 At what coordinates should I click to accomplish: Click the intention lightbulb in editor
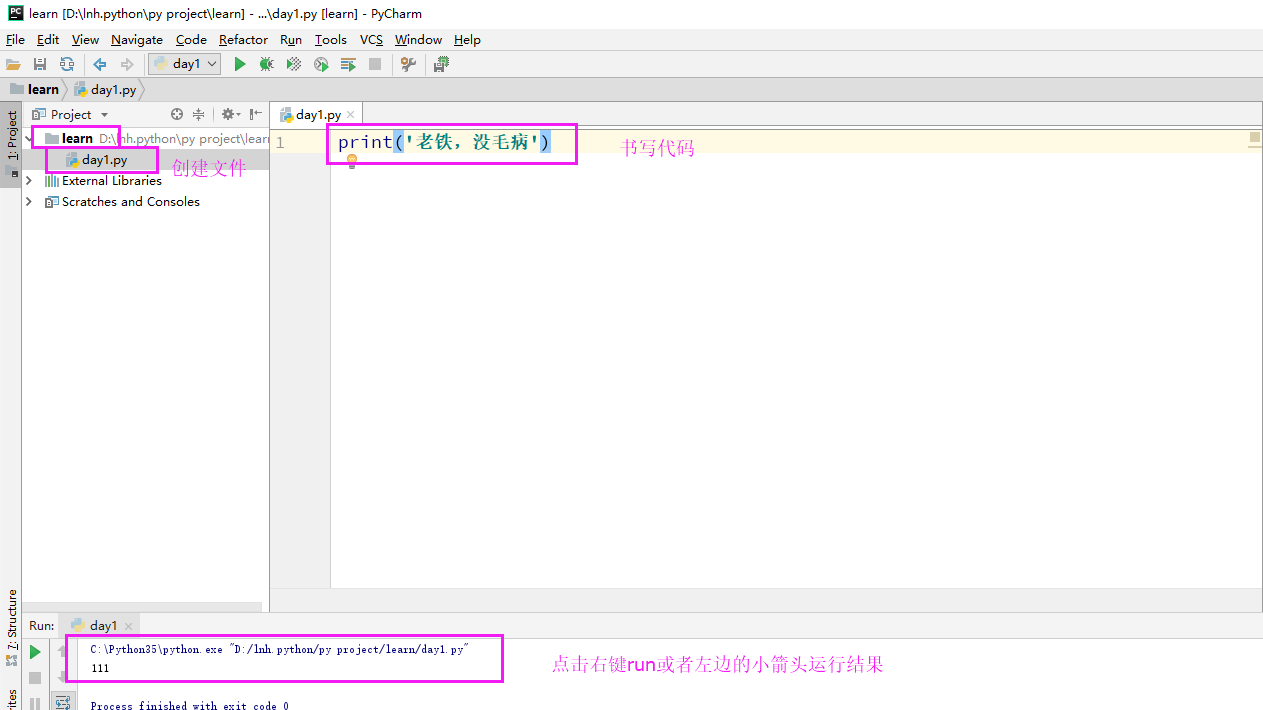coord(352,161)
